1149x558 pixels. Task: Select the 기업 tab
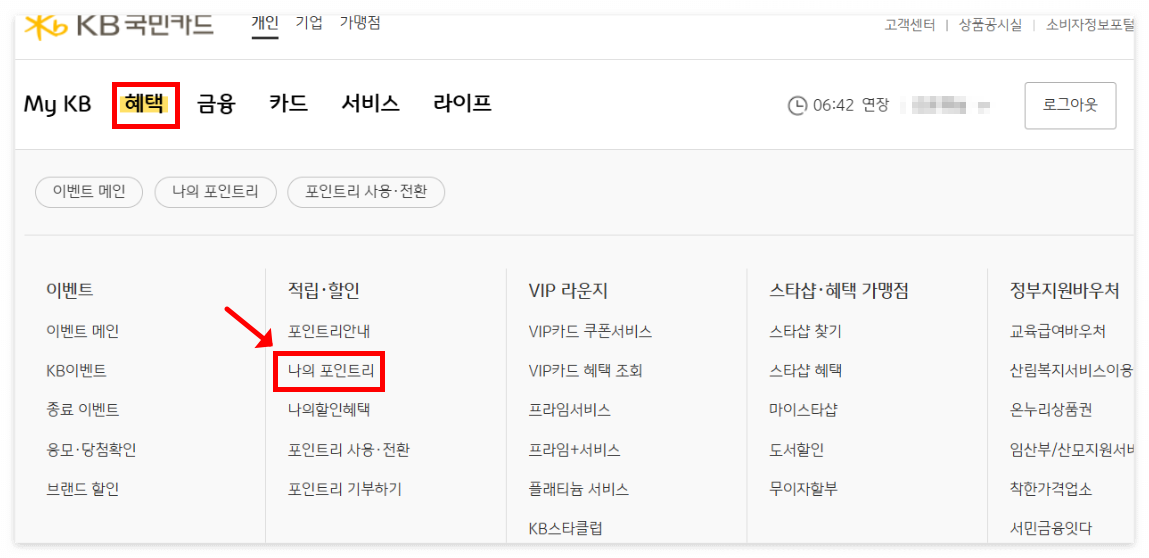[x=309, y=23]
